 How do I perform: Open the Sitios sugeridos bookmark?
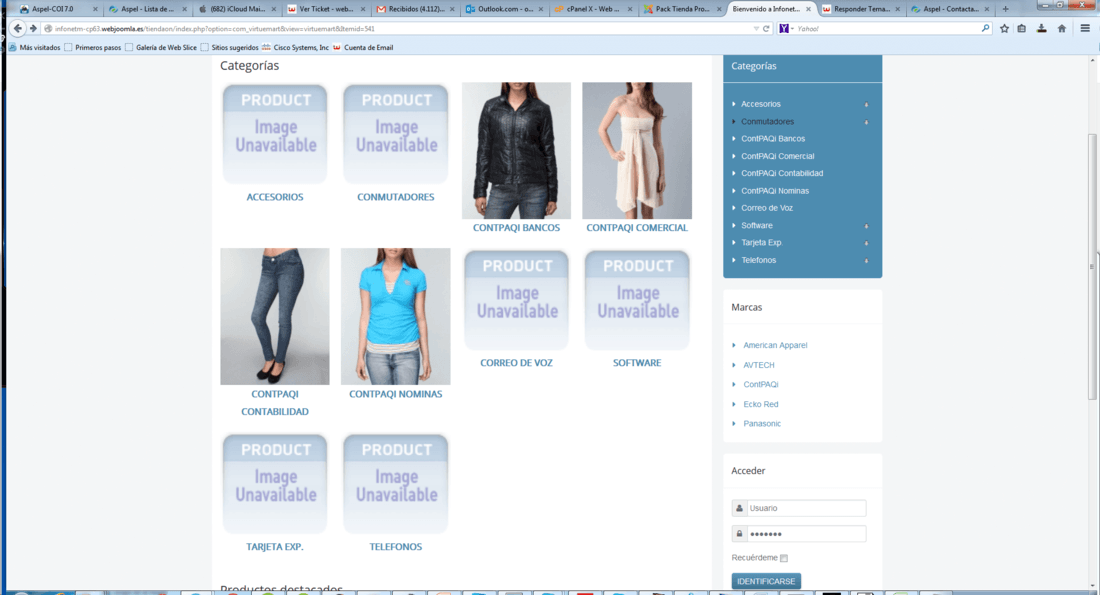229,48
